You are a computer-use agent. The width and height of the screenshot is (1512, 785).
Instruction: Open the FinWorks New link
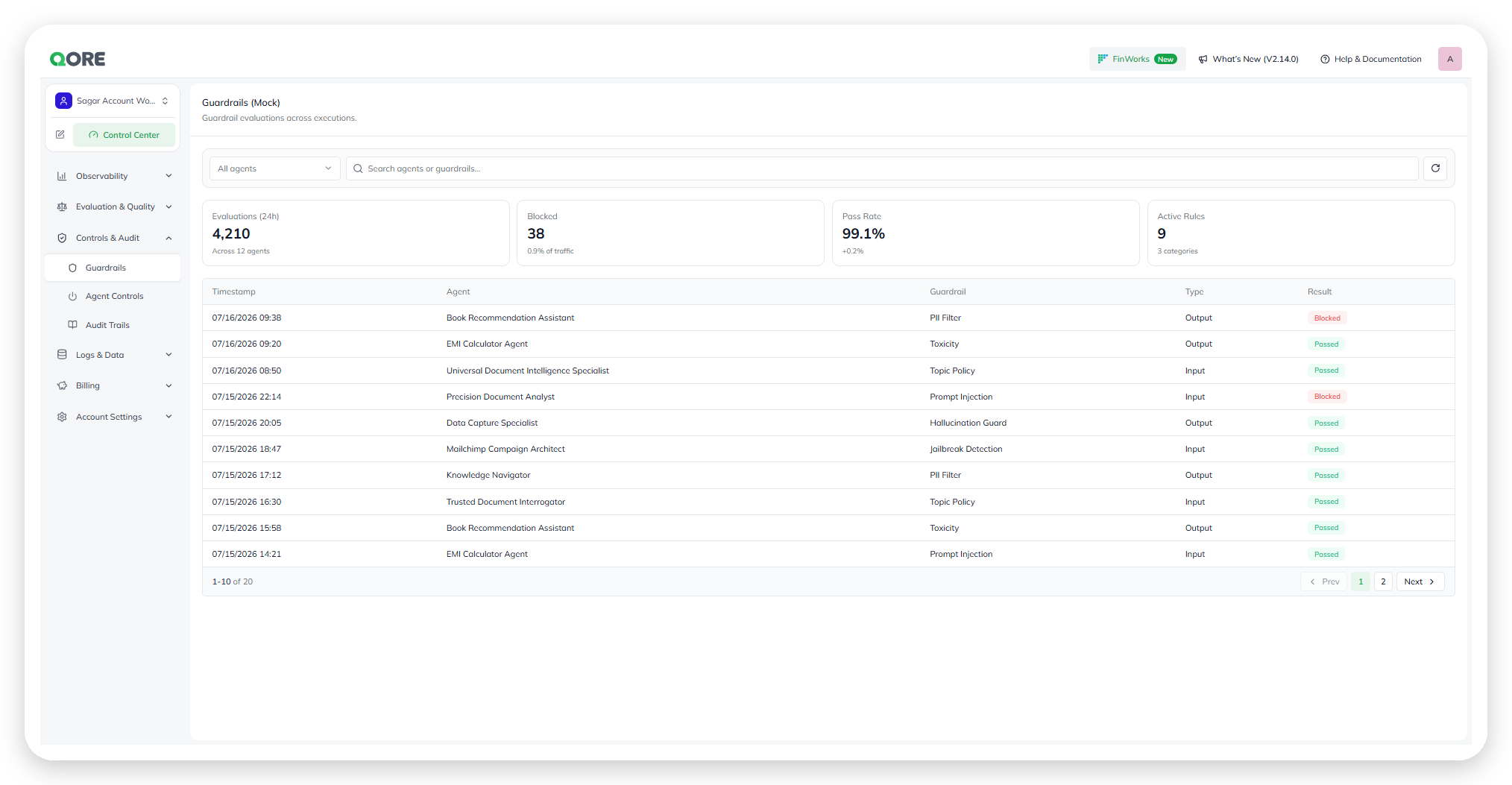tap(1138, 59)
